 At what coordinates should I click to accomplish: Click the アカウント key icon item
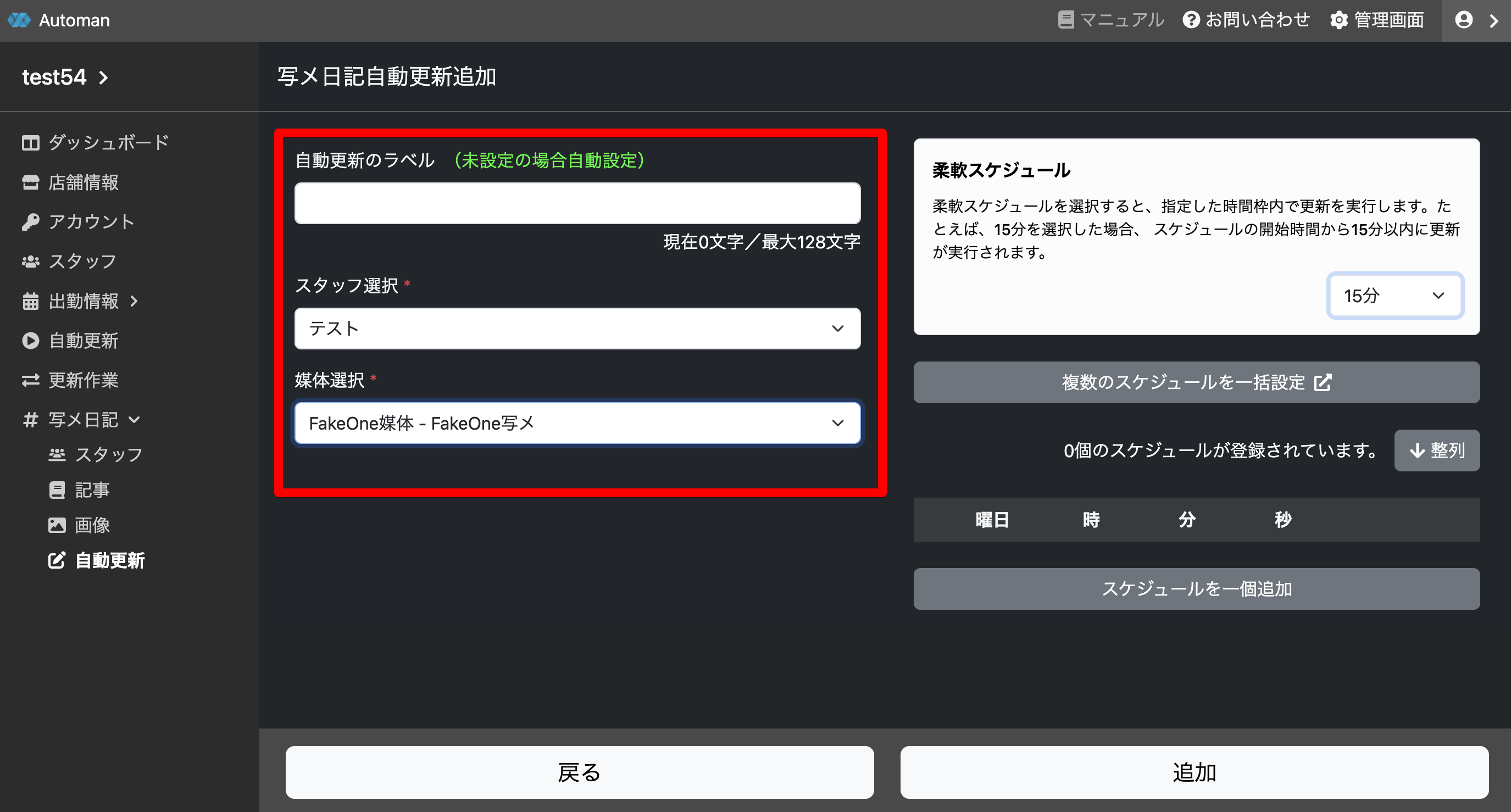(x=31, y=222)
